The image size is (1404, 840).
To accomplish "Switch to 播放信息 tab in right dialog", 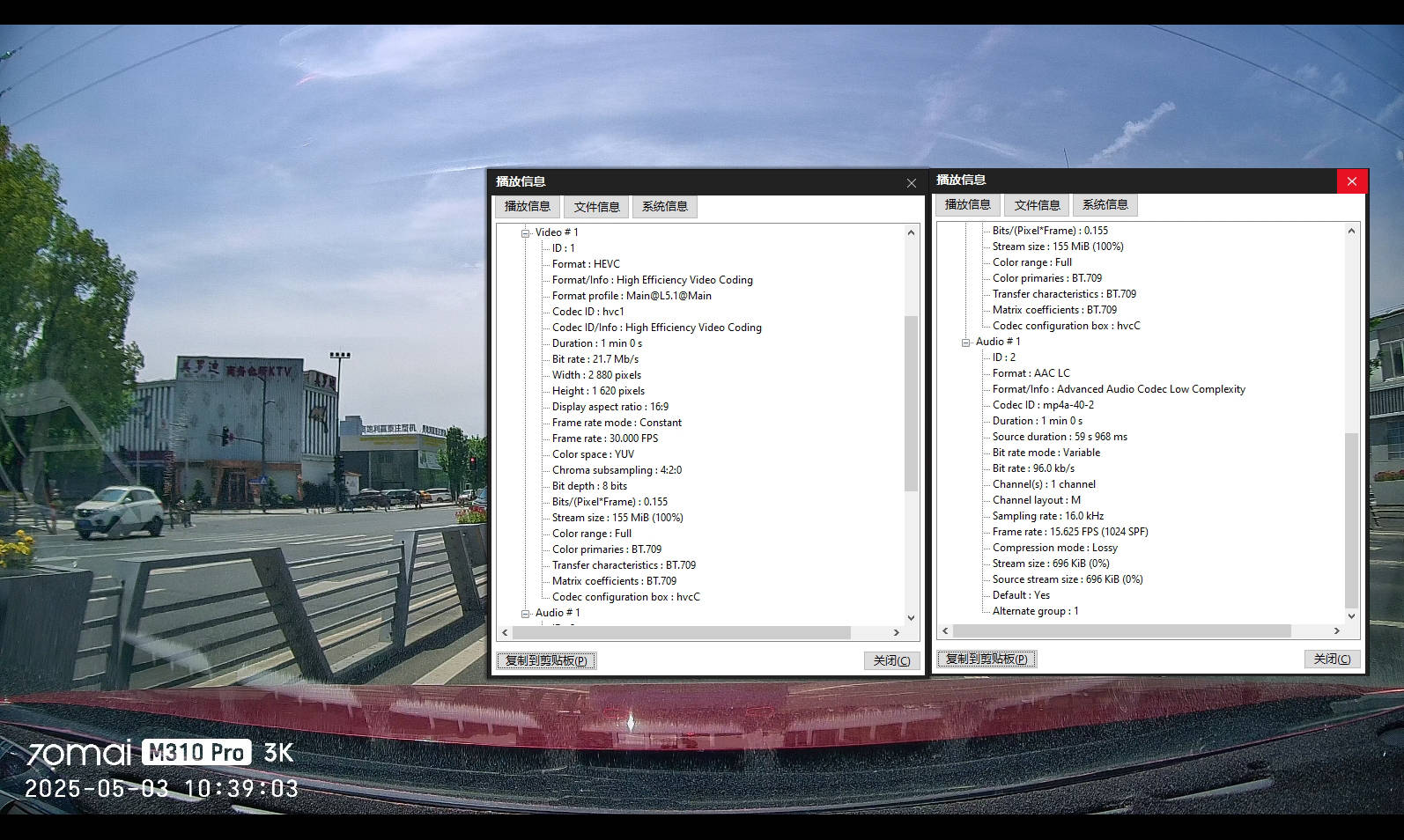I will 967,205.
